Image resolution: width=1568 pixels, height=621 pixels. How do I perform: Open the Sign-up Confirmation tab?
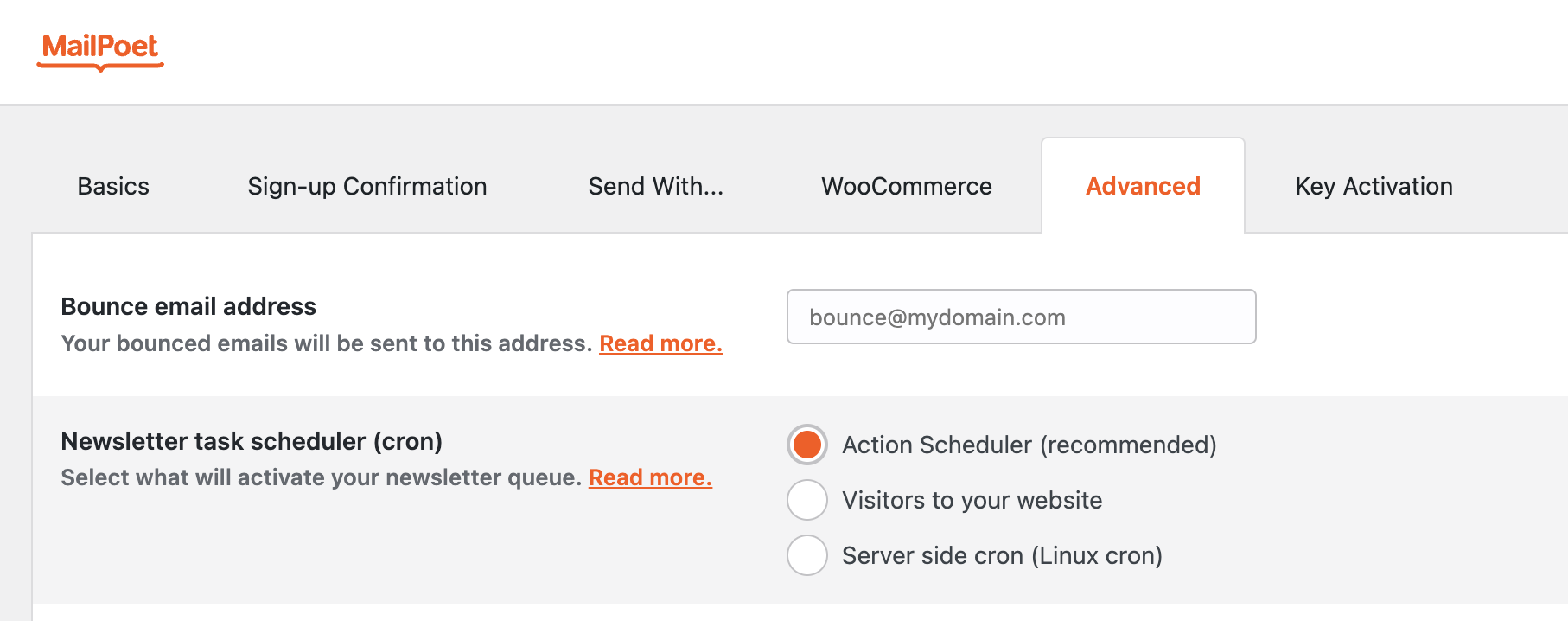[x=367, y=187]
